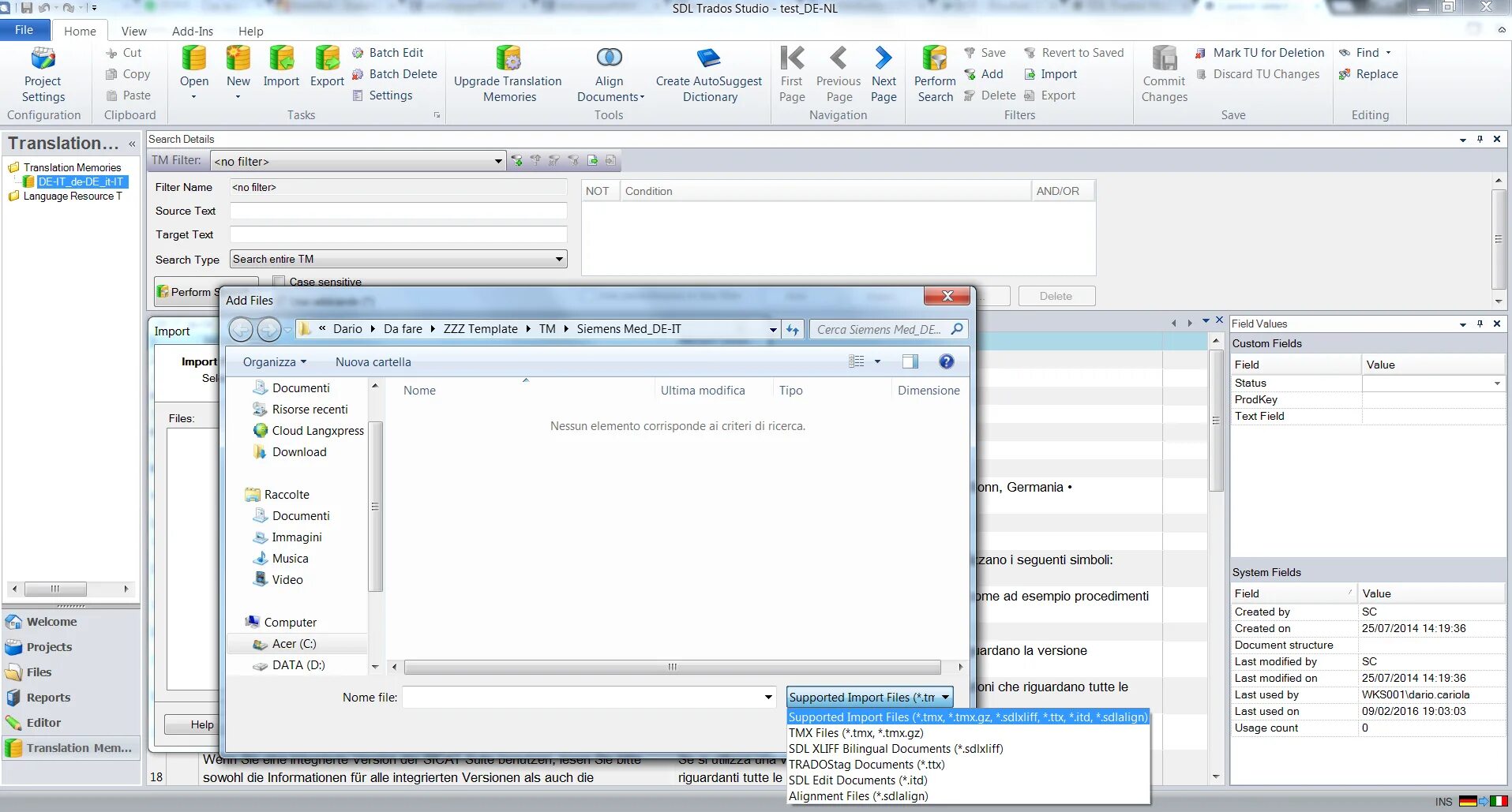Click the Add Files folder tree scrollbar
Viewport: 1512px width, 812px height.
click(x=376, y=505)
